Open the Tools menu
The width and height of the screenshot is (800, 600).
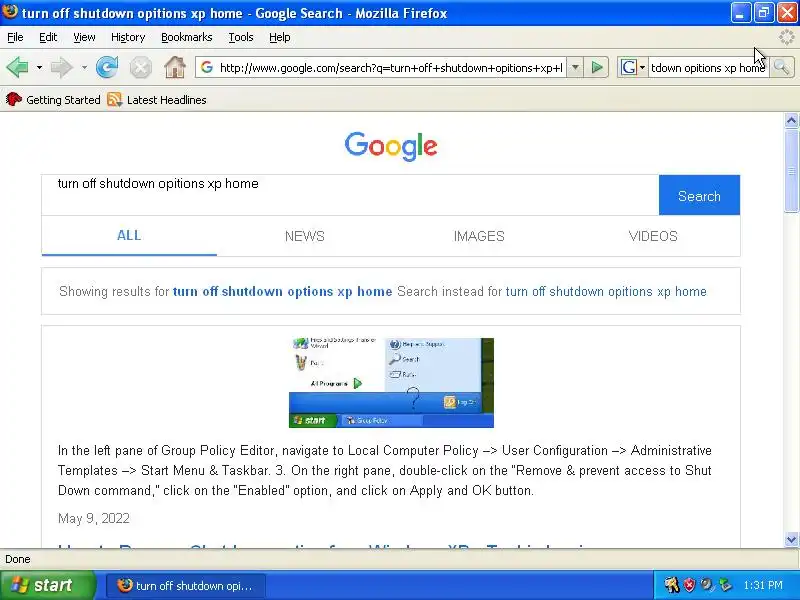(x=241, y=37)
